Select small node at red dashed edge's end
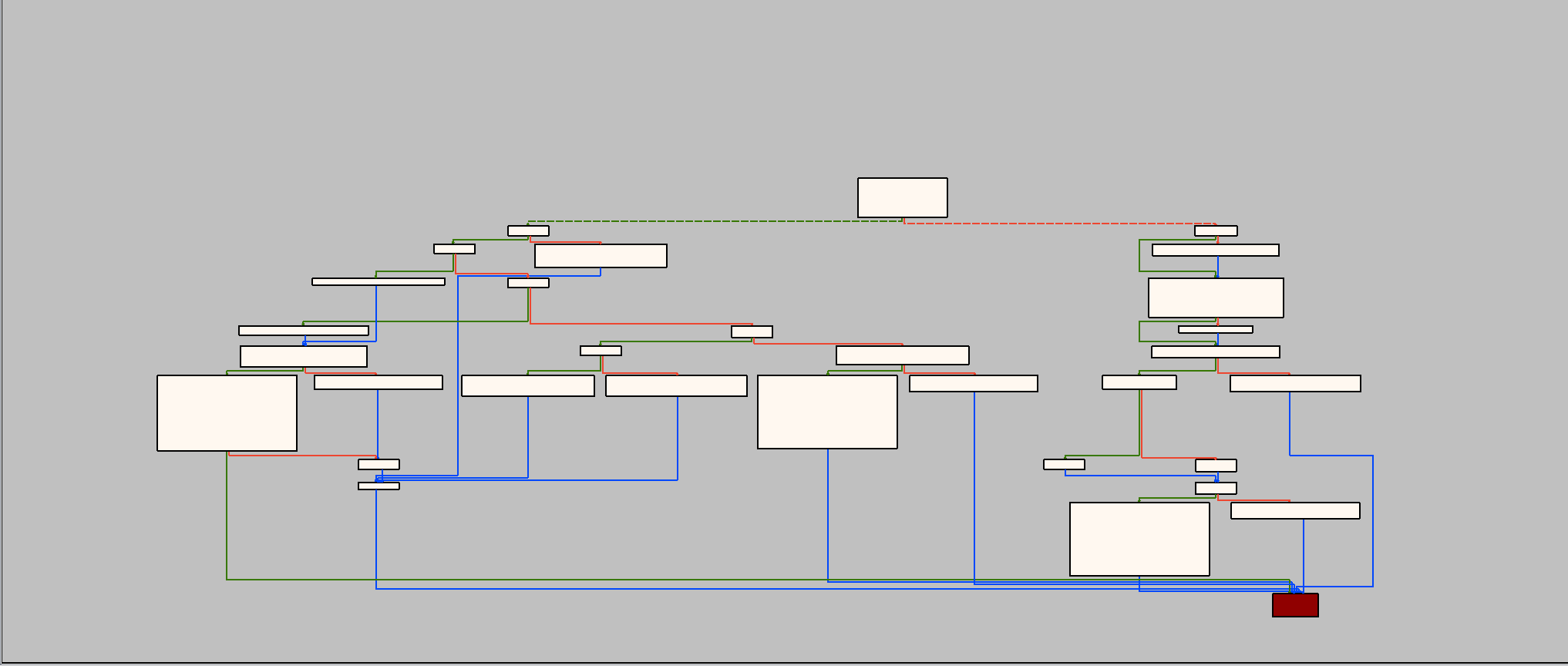 [1216, 230]
